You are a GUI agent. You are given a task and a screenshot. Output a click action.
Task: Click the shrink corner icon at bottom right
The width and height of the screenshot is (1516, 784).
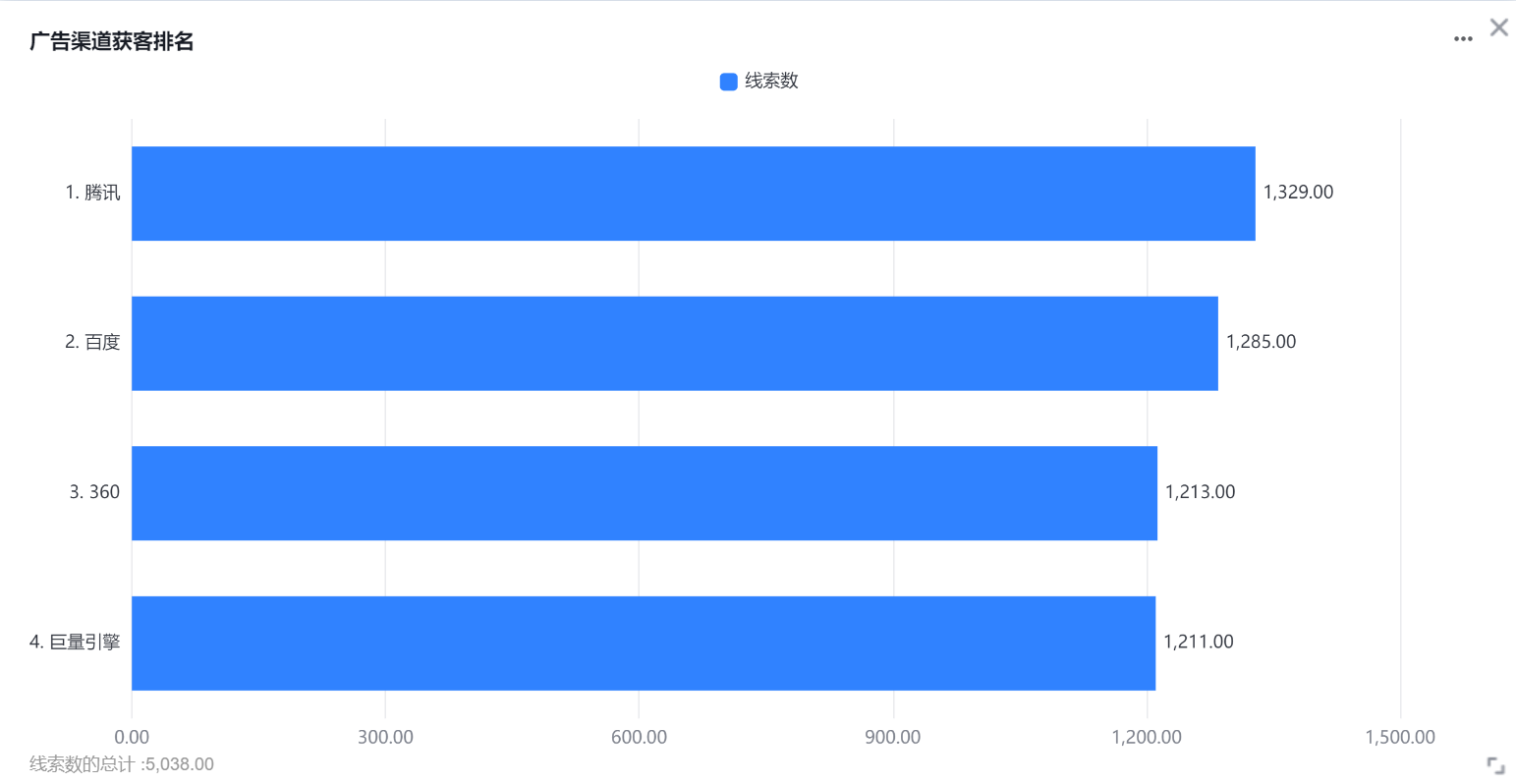pyautogui.click(x=1495, y=765)
